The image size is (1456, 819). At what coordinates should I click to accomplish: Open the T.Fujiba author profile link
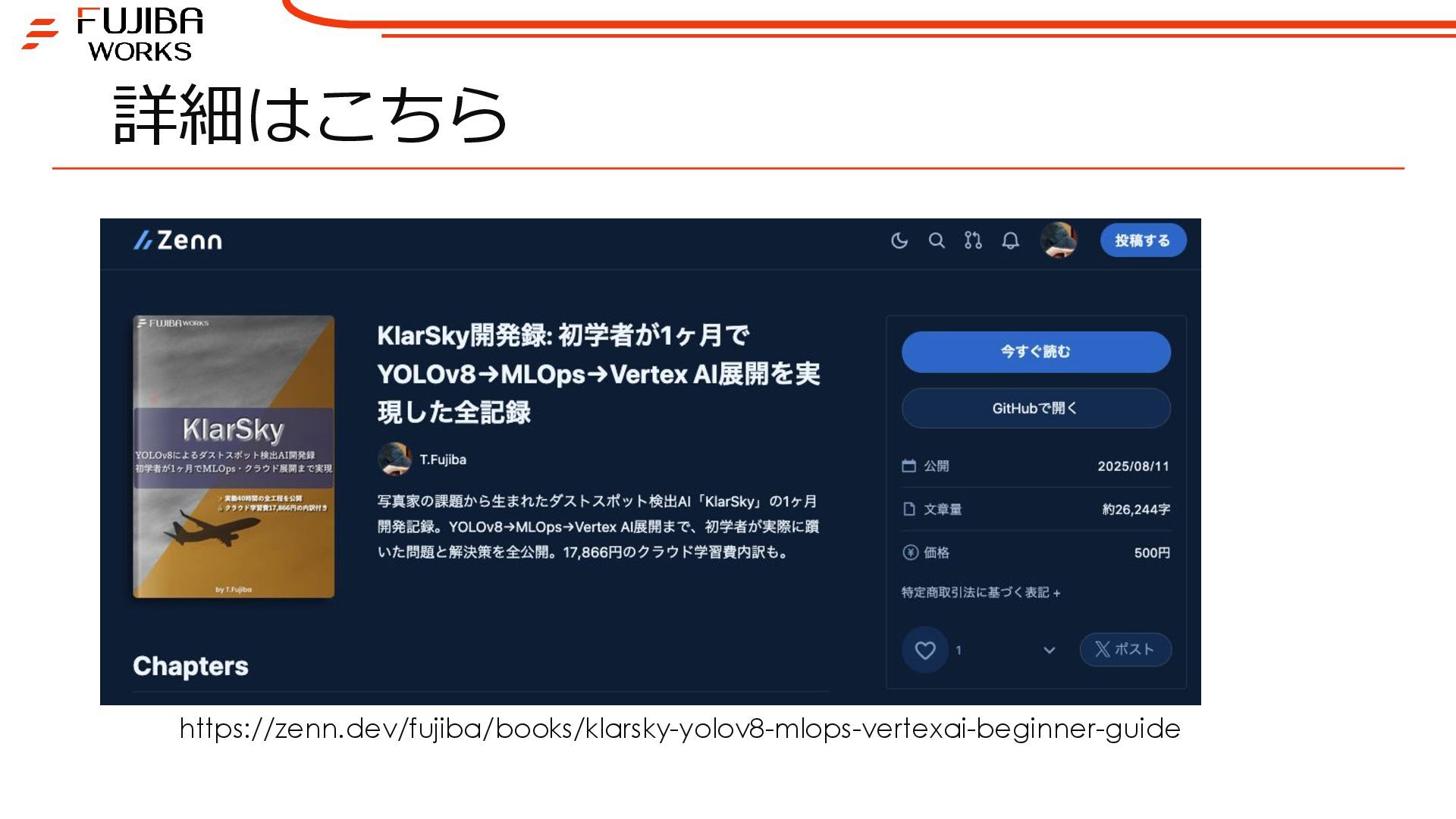click(x=443, y=460)
